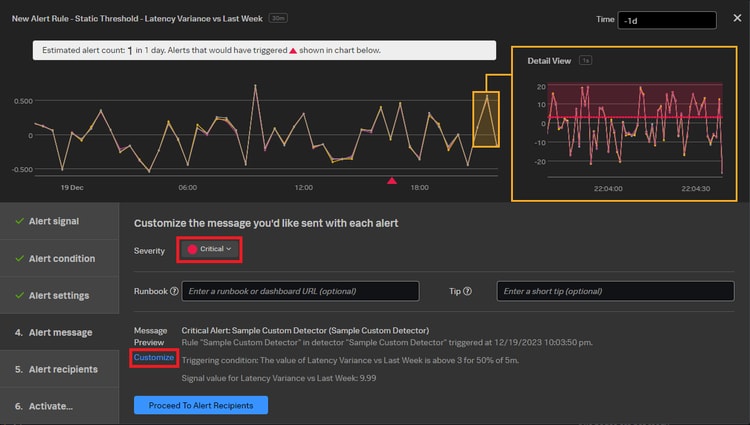
Task: Focus the Runbook URL input field
Action: [x=301, y=291]
